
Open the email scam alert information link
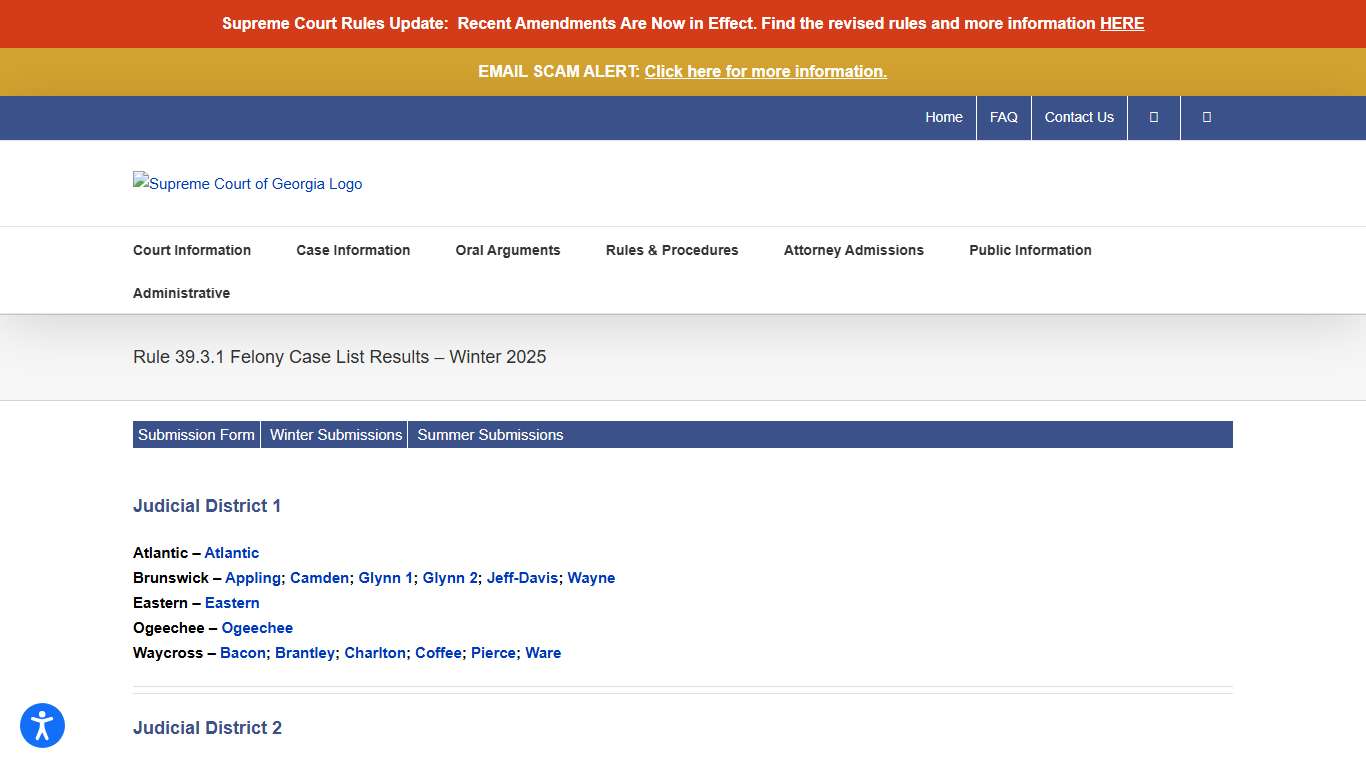pyautogui.click(x=765, y=71)
